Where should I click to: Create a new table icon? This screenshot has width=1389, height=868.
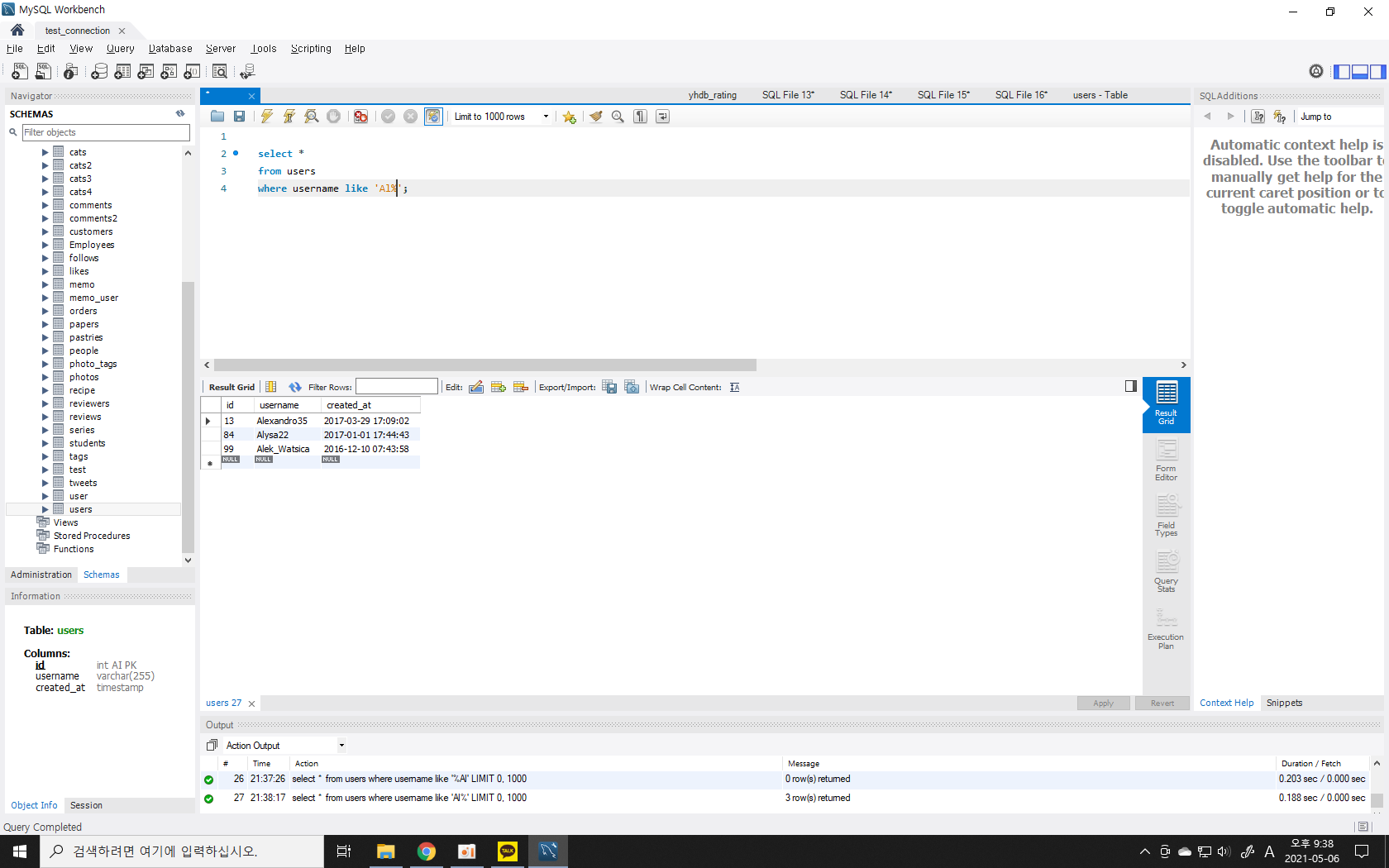tap(122, 72)
